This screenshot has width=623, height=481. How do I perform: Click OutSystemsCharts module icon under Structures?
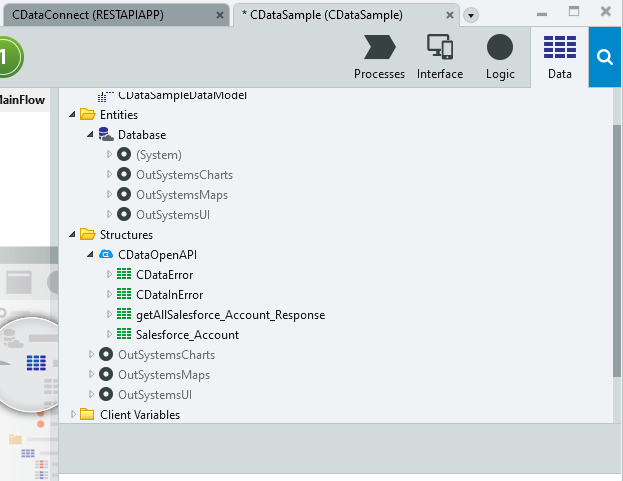pyautogui.click(x=106, y=354)
